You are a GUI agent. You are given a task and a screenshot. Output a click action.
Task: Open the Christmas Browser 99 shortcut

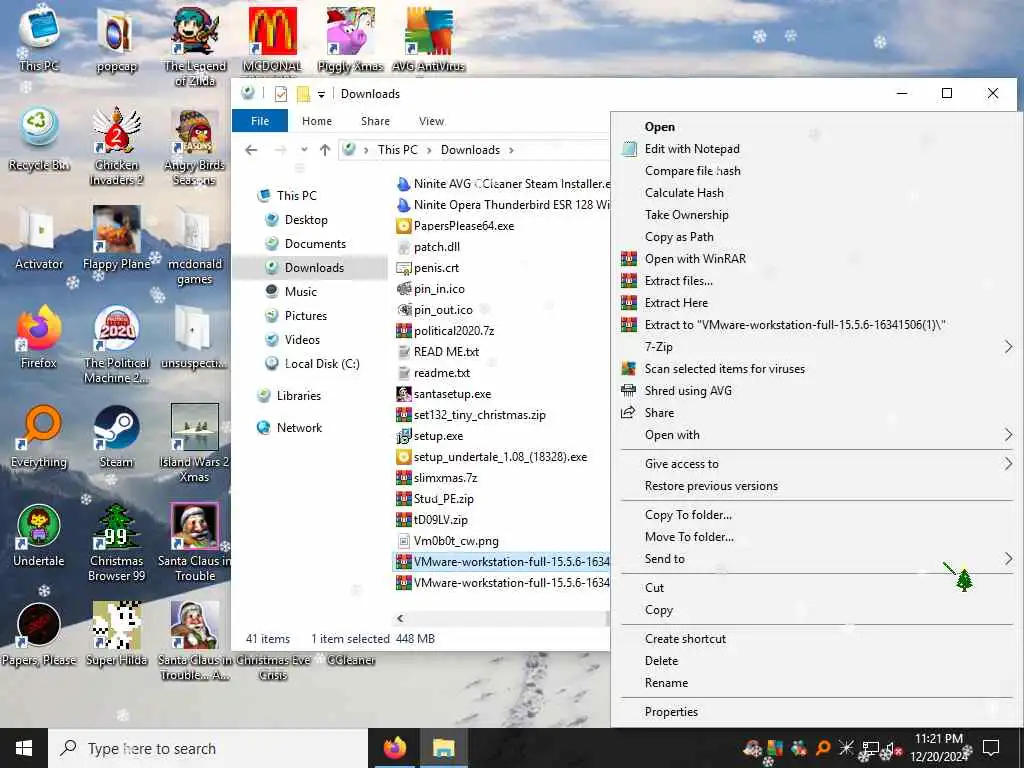pos(116,542)
